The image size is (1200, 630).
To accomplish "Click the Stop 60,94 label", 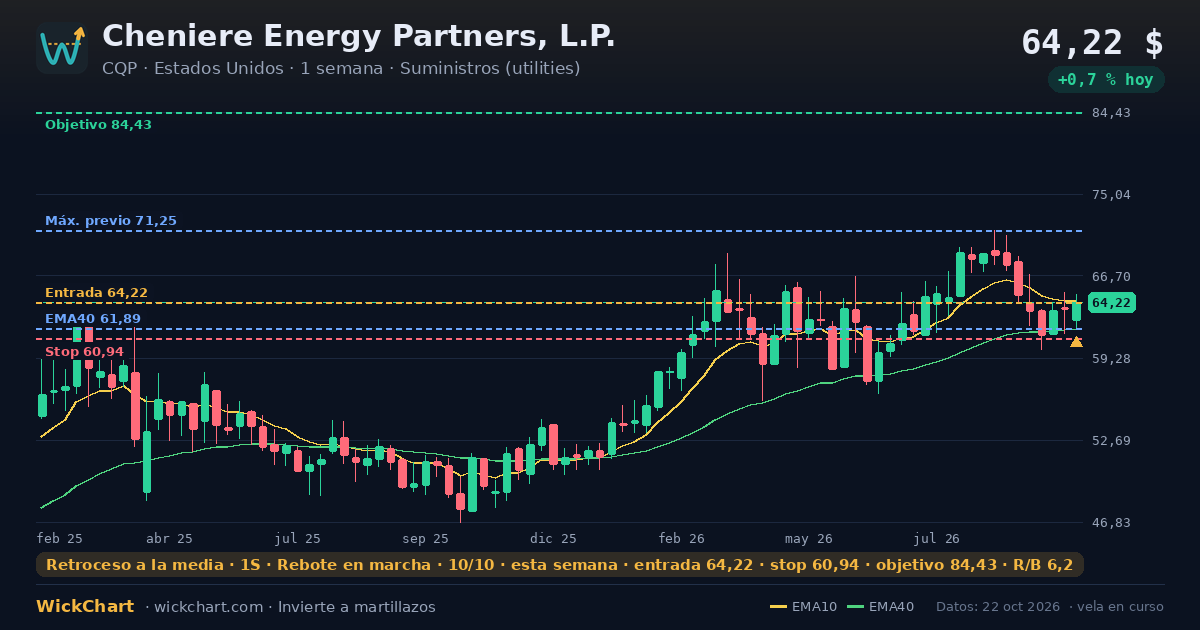I will (x=84, y=352).
